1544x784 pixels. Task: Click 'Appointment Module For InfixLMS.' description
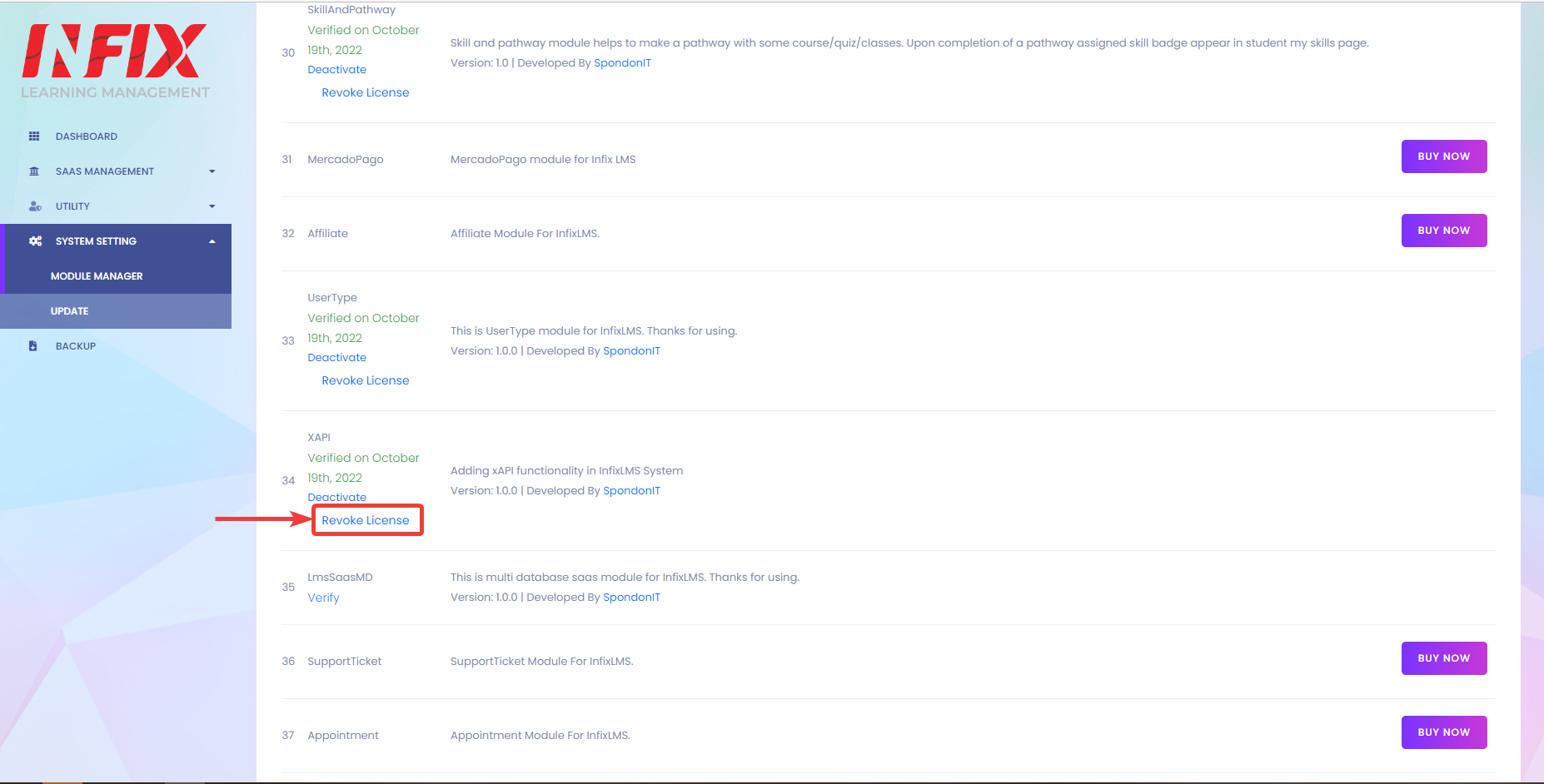pos(540,736)
